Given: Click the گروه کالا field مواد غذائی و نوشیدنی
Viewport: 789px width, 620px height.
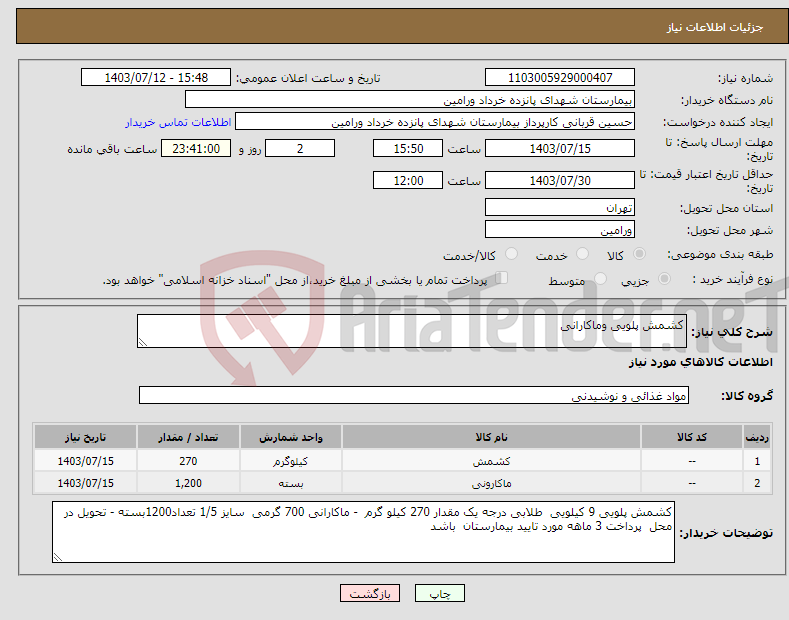Looking at the screenshot, I should pos(414,396).
